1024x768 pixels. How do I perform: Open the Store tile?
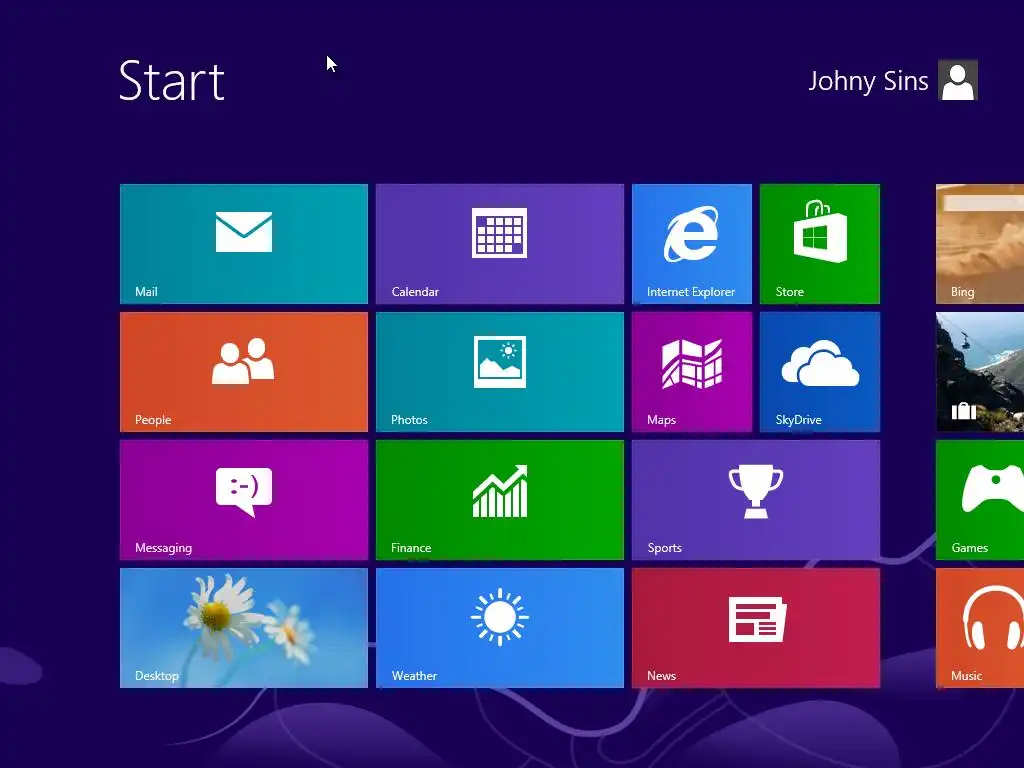(820, 244)
